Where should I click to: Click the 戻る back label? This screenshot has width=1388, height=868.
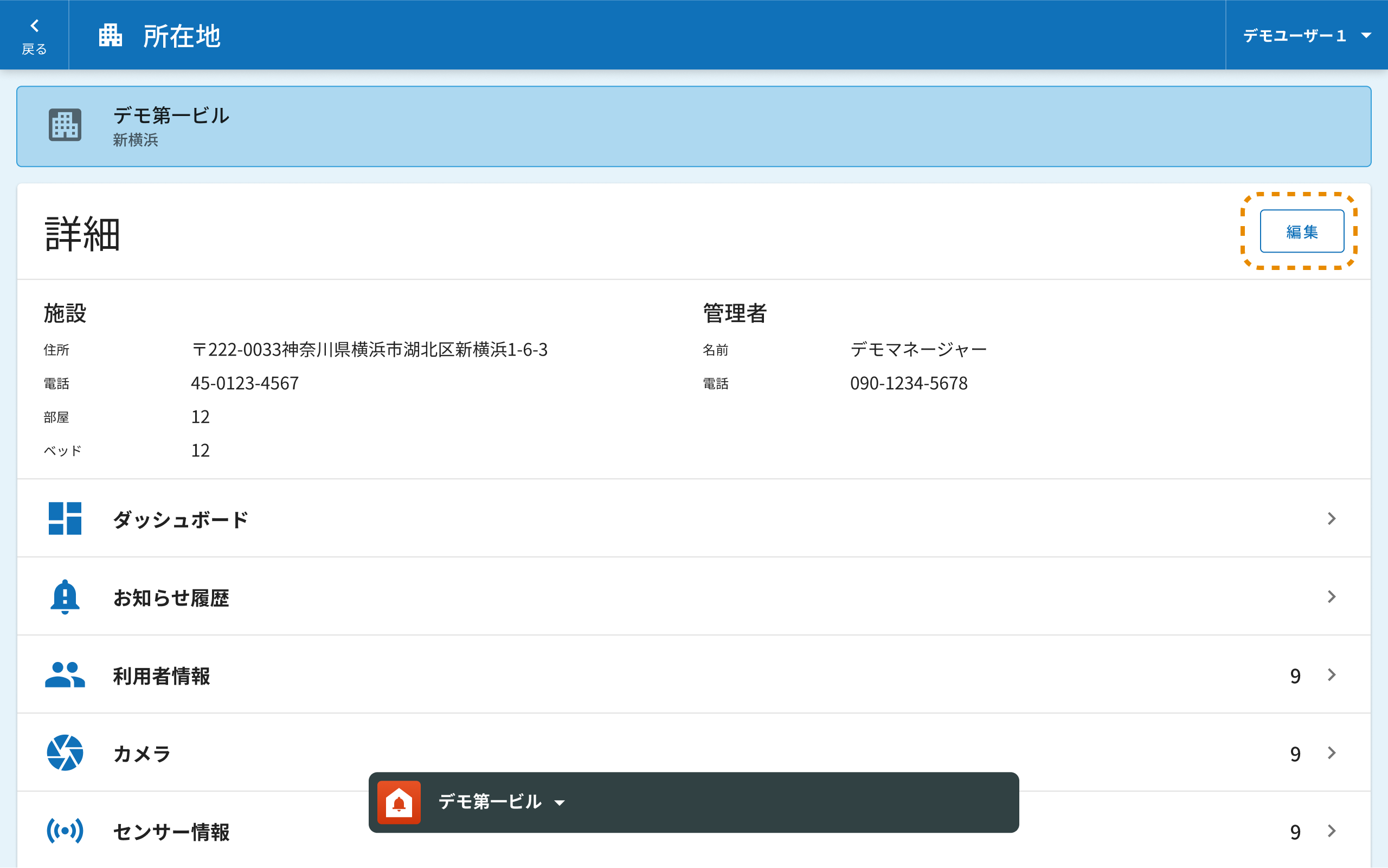click(x=35, y=50)
